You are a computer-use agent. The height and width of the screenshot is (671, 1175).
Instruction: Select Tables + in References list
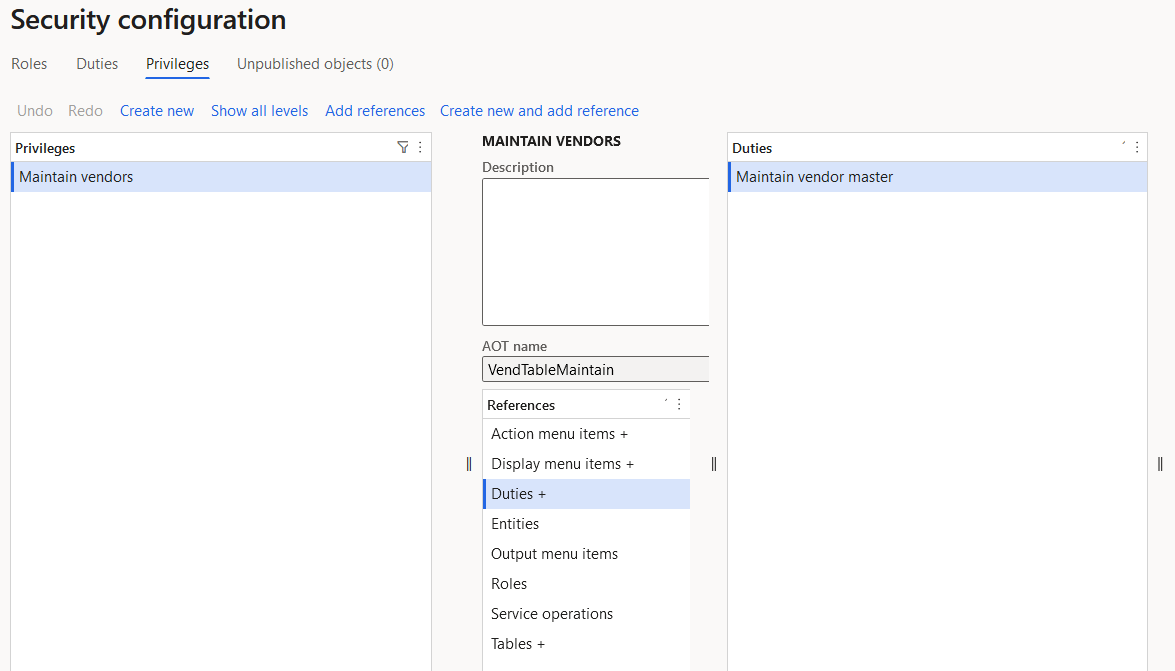[587, 644]
